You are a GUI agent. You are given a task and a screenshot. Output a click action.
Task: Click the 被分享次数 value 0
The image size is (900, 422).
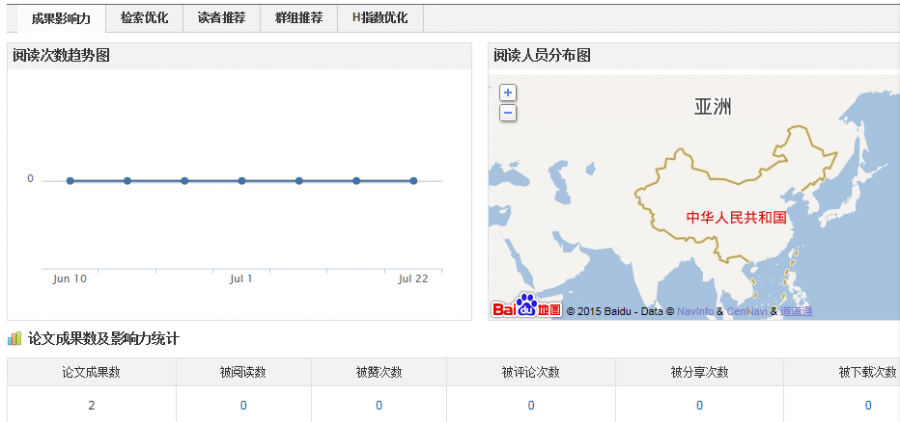click(699, 406)
